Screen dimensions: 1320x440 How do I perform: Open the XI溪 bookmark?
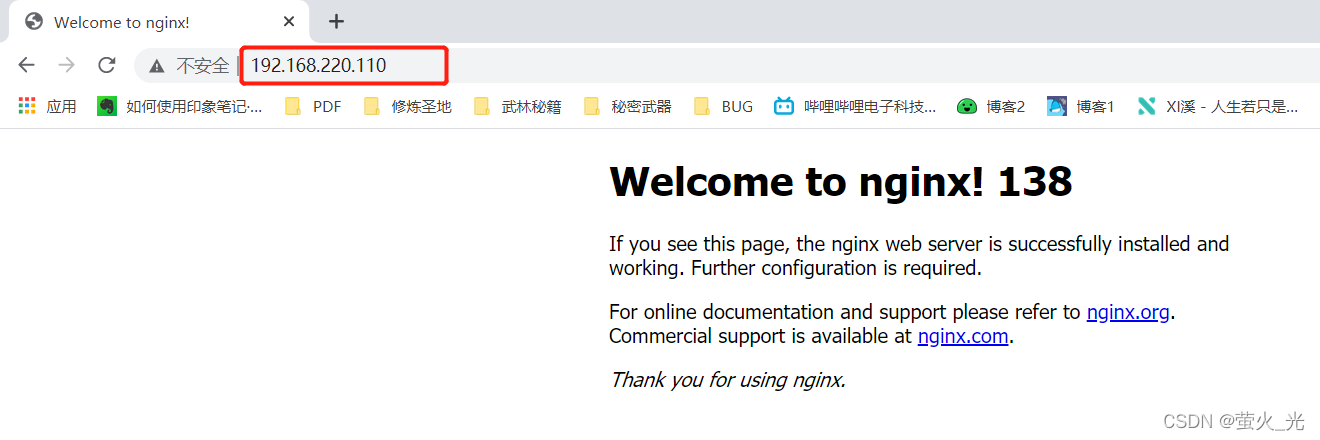click(1218, 106)
